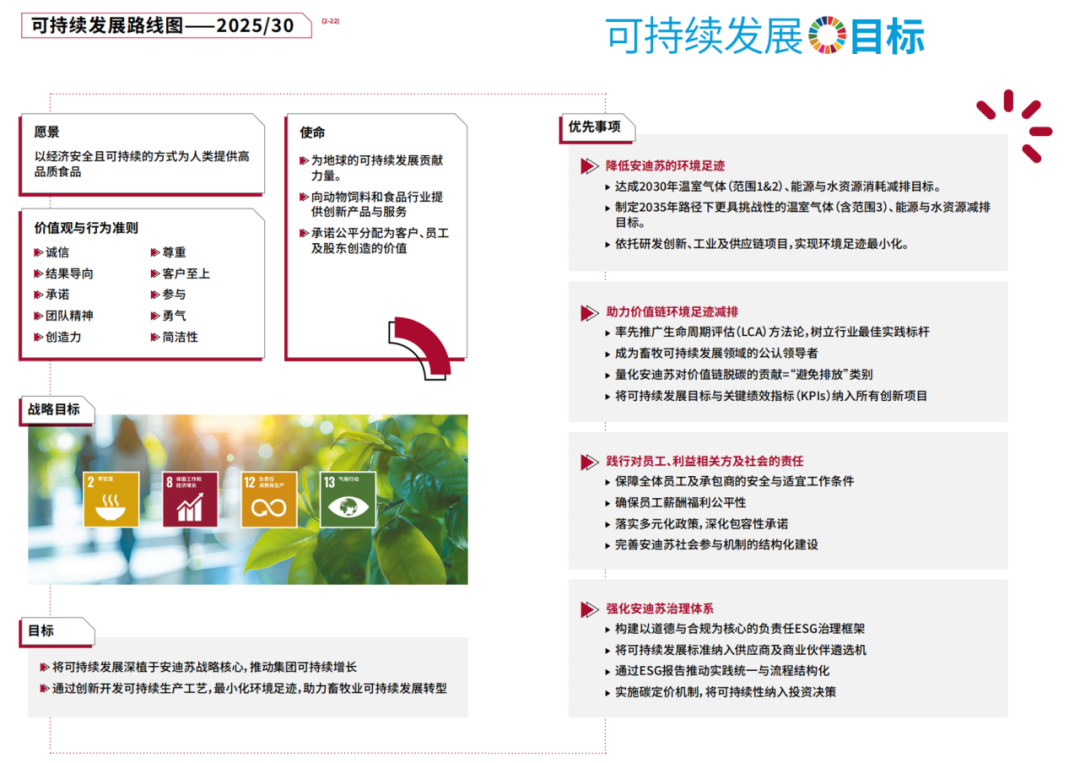1080x763 pixels.
Task: Click bullet 完善安迪苏社会参与机制的结构化建设
Action: tap(716, 545)
